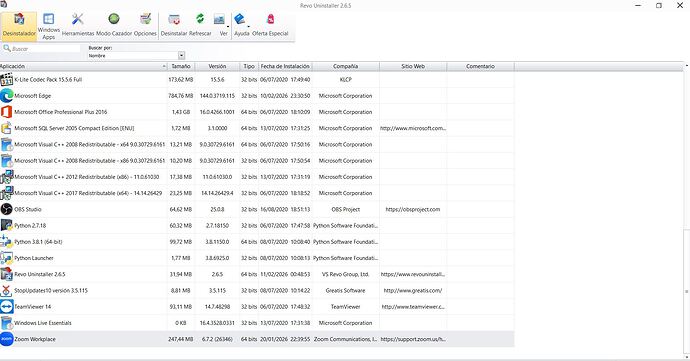Image resolution: width=690 pixels, height=361 pixels.
Task: Open the Desinstalador view
Action: point(19,26)
